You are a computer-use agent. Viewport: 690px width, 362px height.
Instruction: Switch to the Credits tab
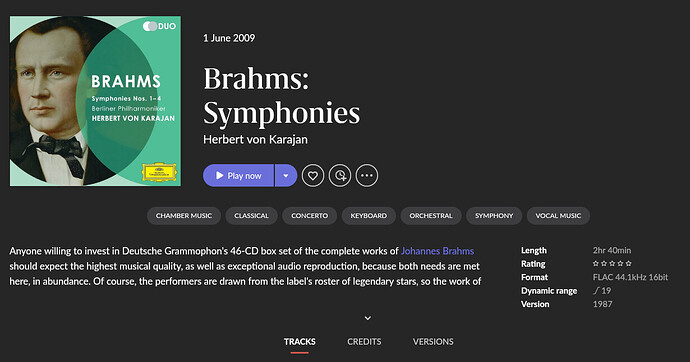point(364,341)
